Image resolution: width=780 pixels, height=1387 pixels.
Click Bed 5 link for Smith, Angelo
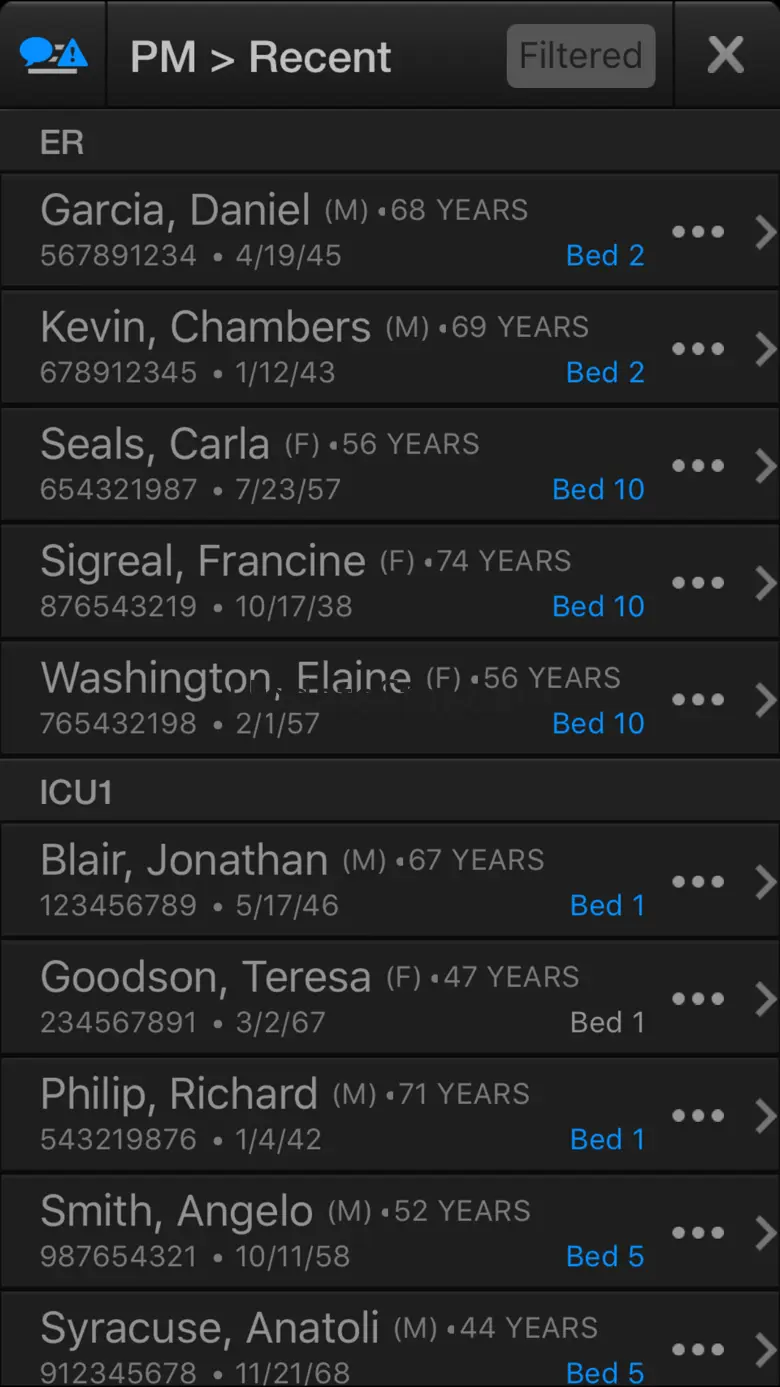click(605, 1257)
